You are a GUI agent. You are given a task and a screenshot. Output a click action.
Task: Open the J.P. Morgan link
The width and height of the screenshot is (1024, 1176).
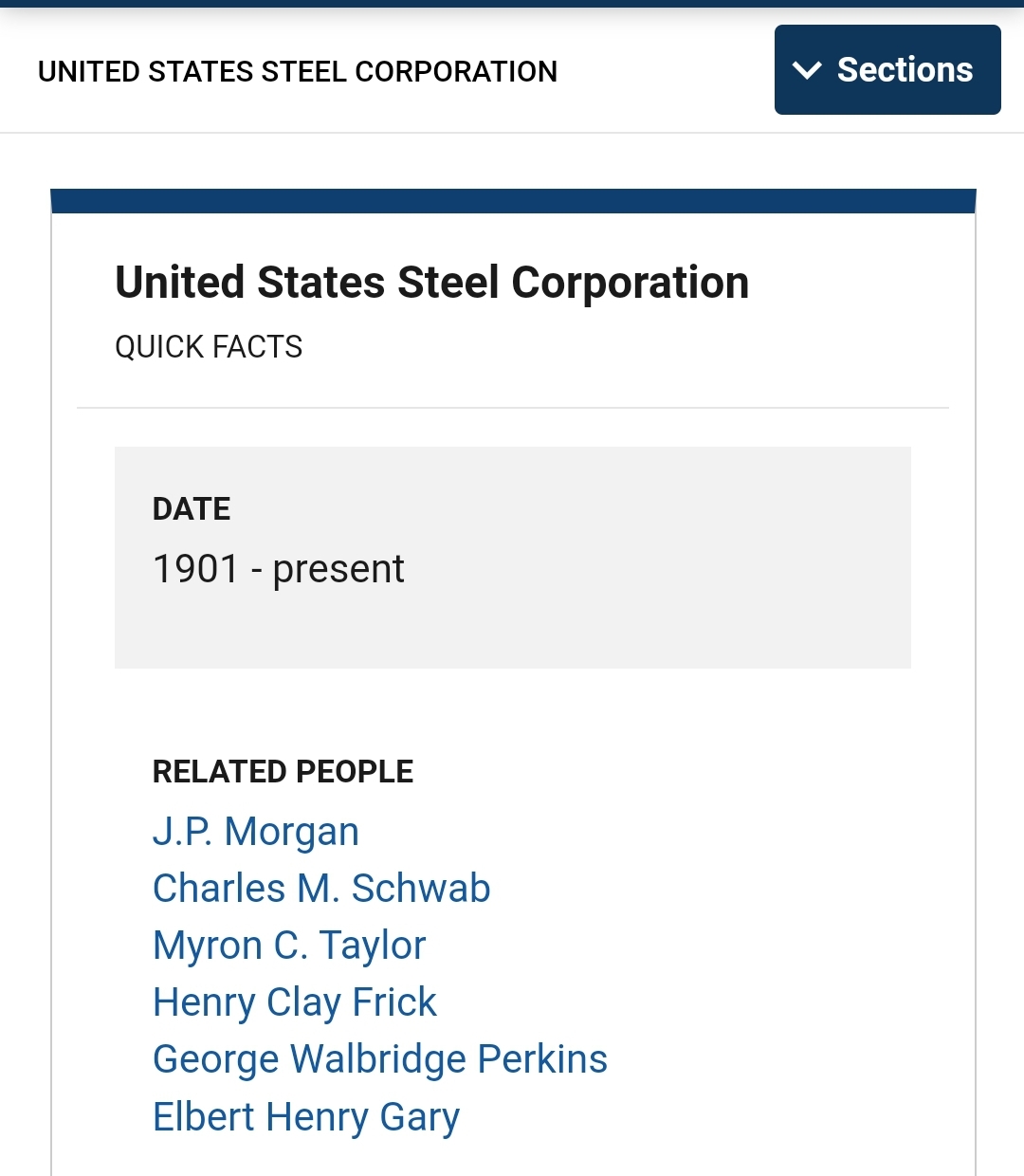pyautogui.click(x=256, y=832)
